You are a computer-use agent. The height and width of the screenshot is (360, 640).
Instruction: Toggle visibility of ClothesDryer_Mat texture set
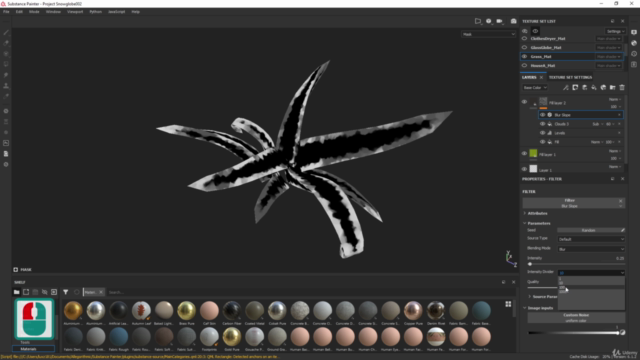click(x=524, y=38)
